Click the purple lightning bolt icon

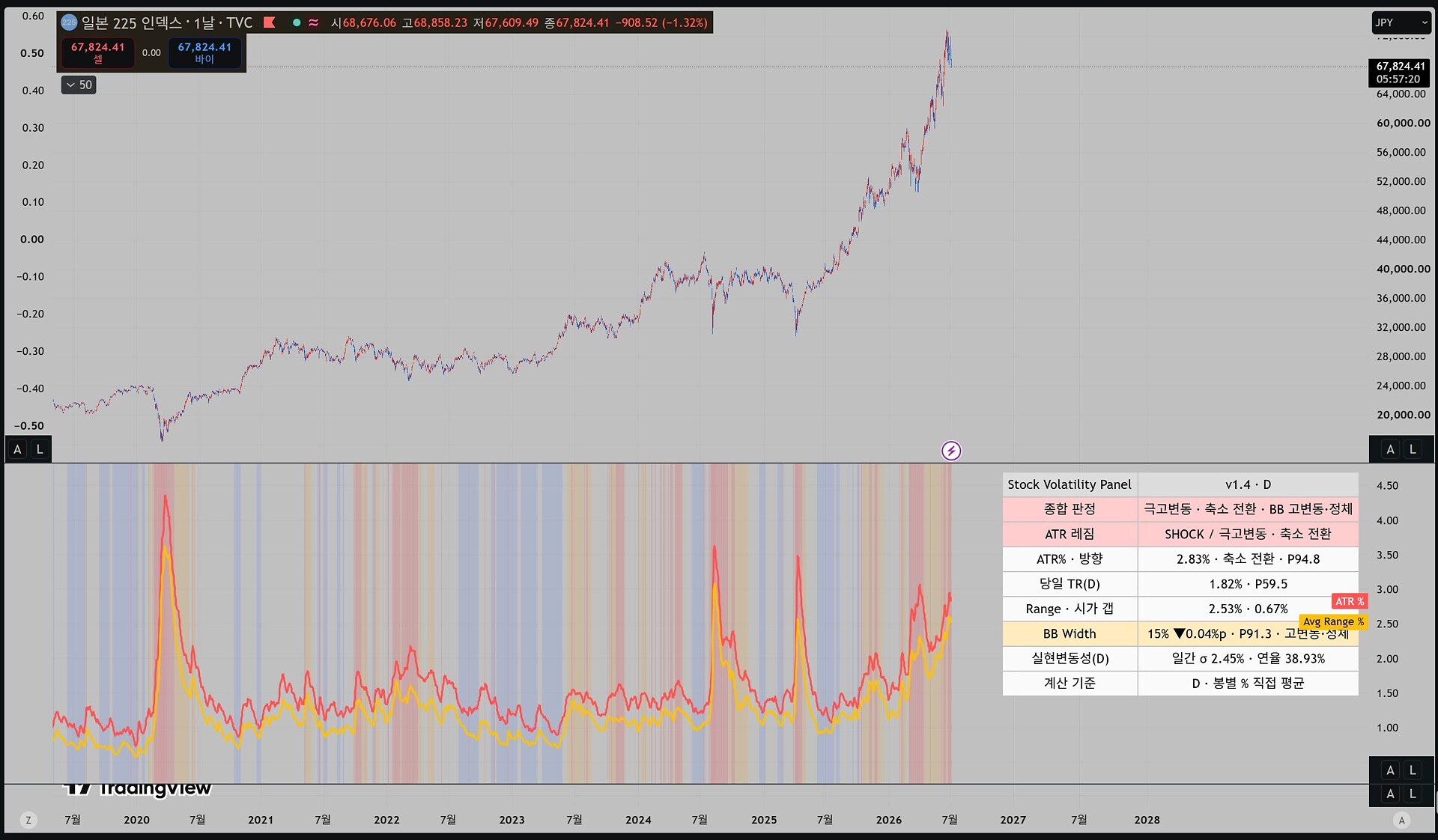click(x=951, y=451)
